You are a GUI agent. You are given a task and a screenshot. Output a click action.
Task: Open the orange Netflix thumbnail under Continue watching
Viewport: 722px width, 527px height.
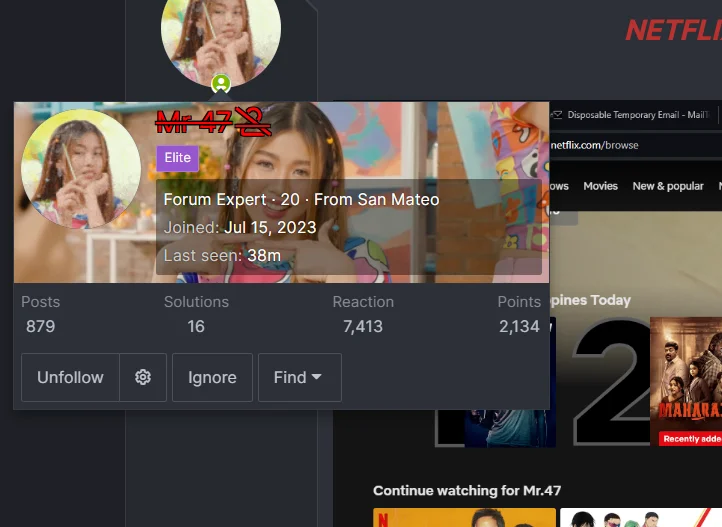(464, 517)
